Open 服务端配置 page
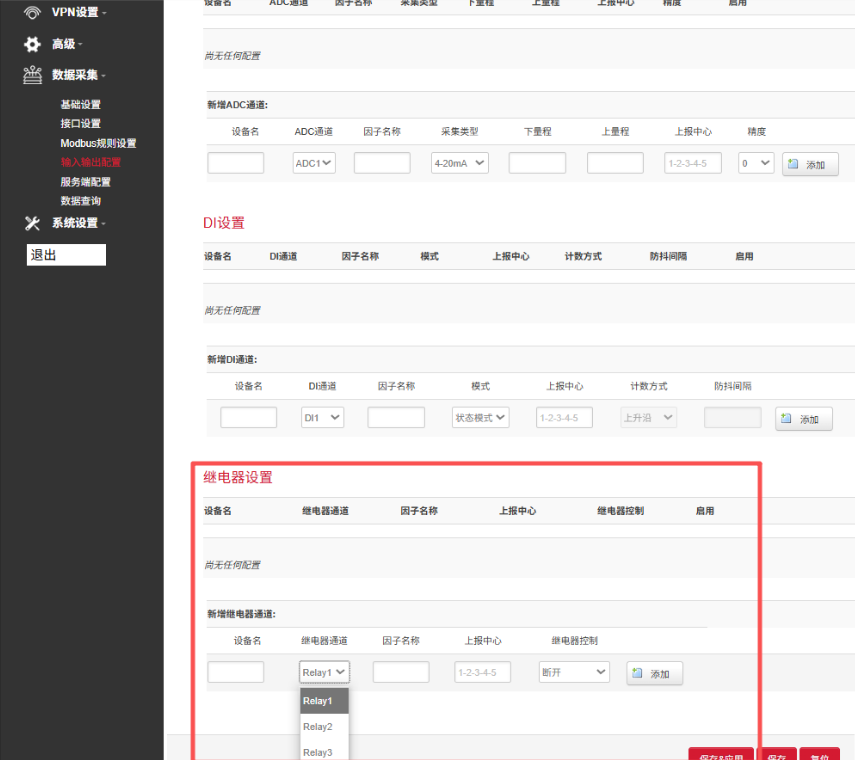This screenshot has height=760, width=855. pos(86,182)
